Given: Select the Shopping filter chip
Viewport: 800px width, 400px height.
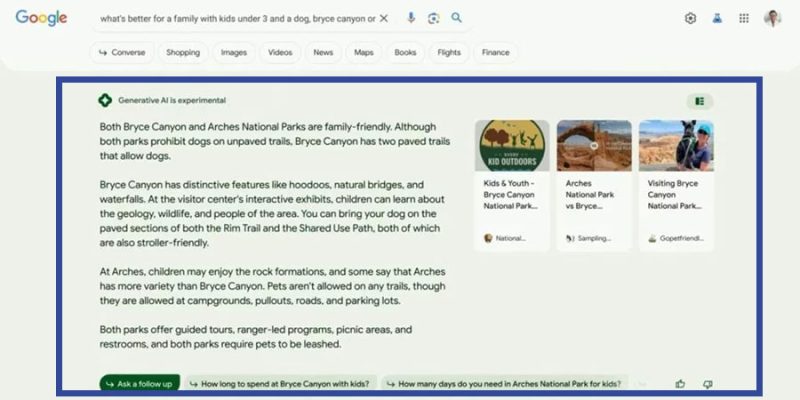Looking at the screenshot, I should coord(183,53).
